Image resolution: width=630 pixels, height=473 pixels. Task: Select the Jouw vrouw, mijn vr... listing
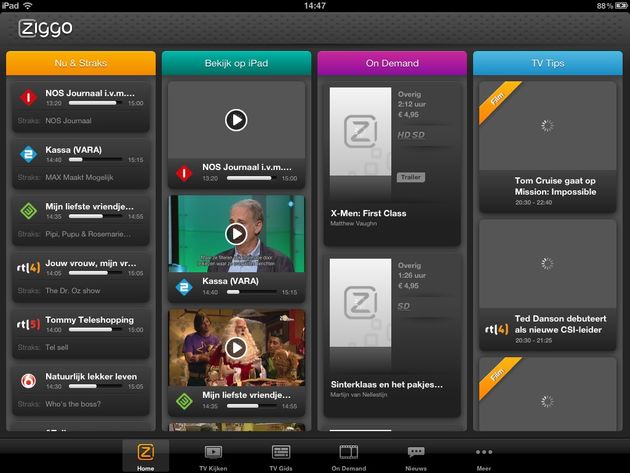[81, 277]
